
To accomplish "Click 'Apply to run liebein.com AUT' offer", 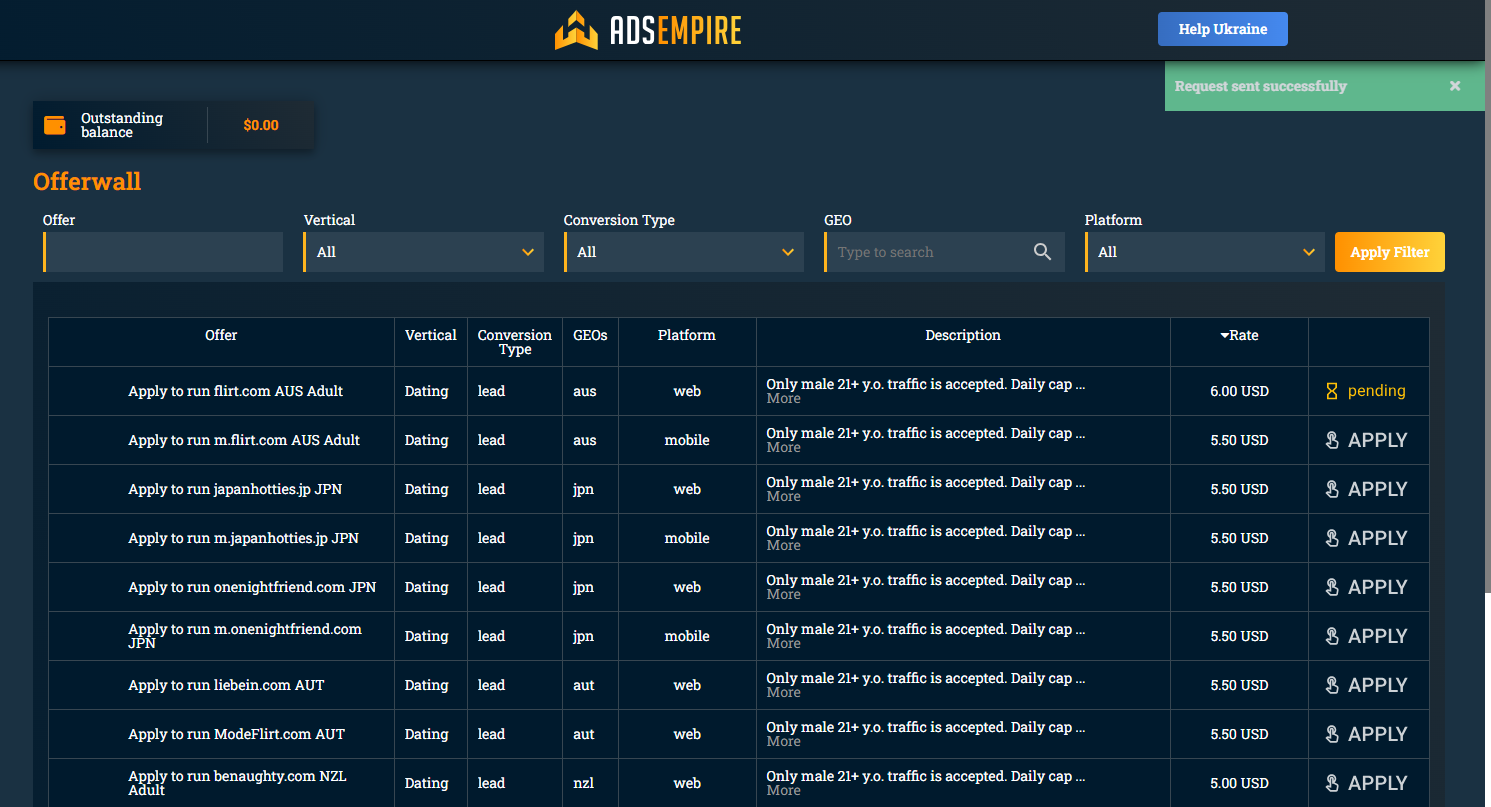I will coord(226,685).
